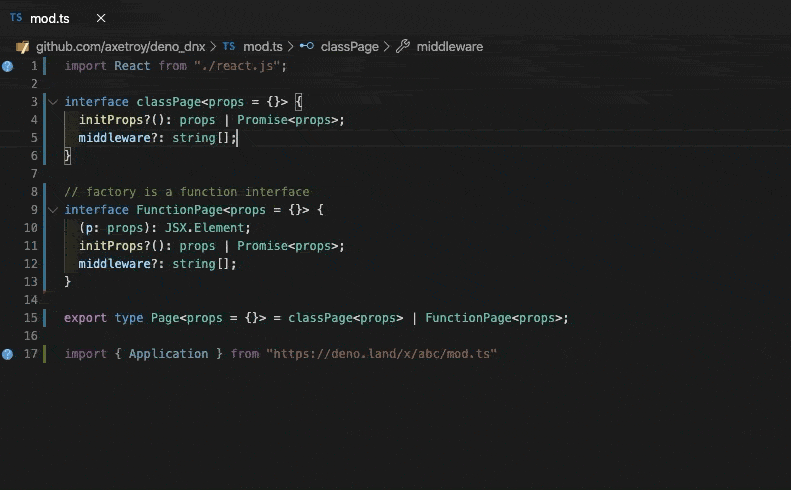Click line number 15 in gutter
Image resolution: width=791 pixels, height=490 pixels.
[x=31, y=318]
